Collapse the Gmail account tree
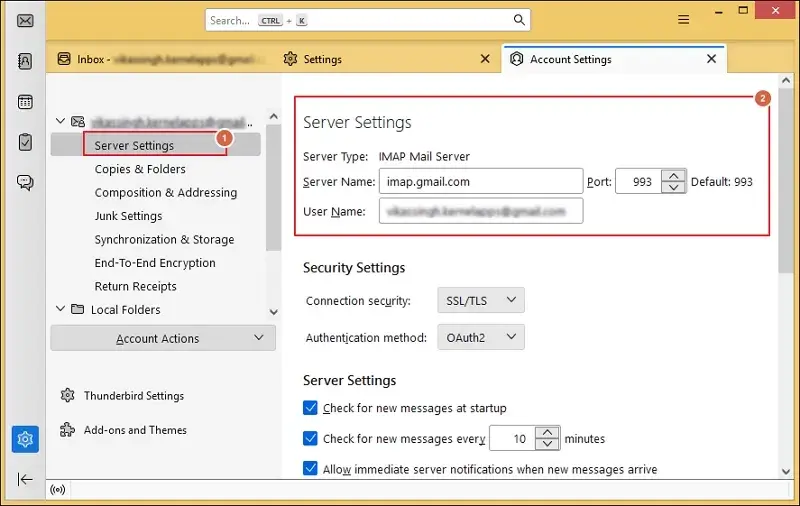Viewport: 800px width, 506px height. (60, 121)
